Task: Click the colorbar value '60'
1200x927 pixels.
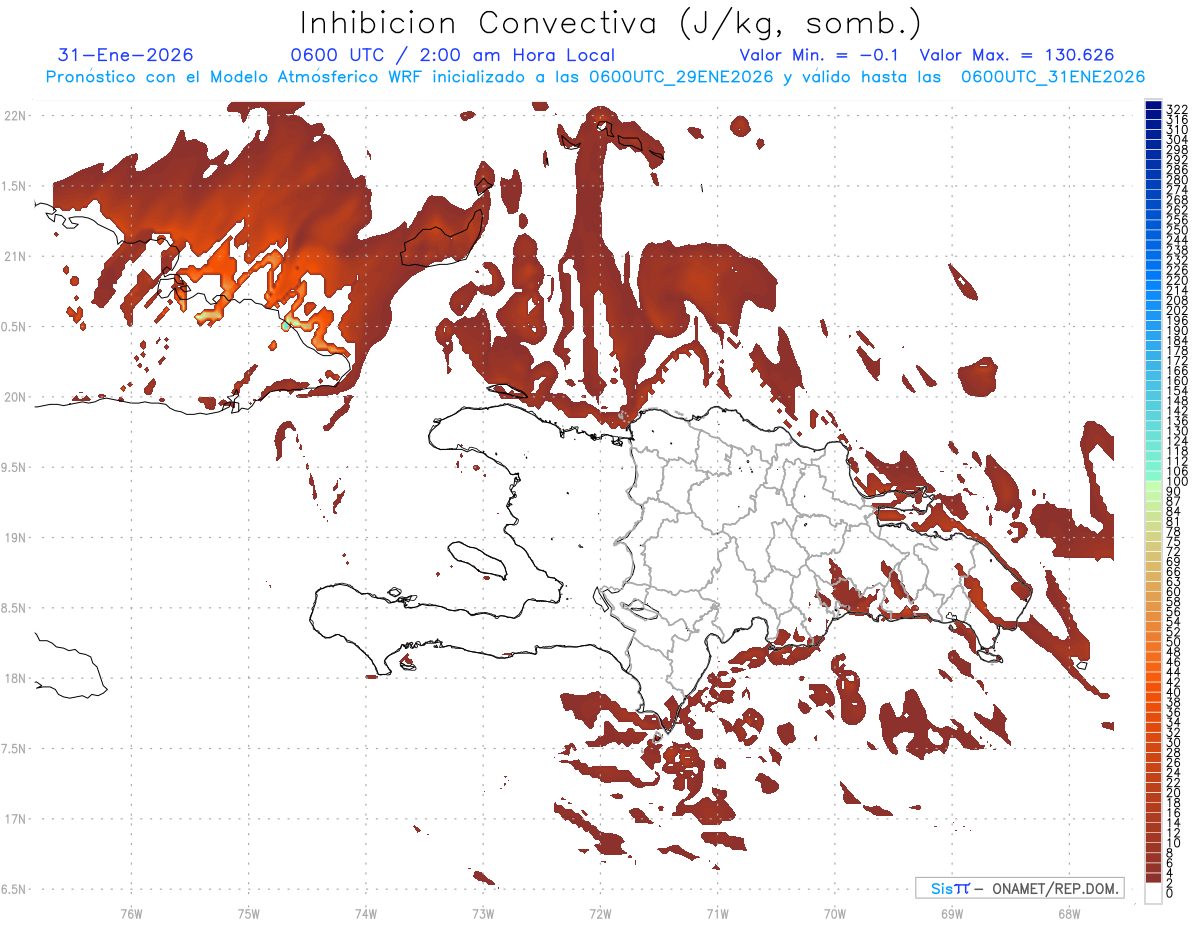Action: pyautogui.click(x=1174, y=591)
